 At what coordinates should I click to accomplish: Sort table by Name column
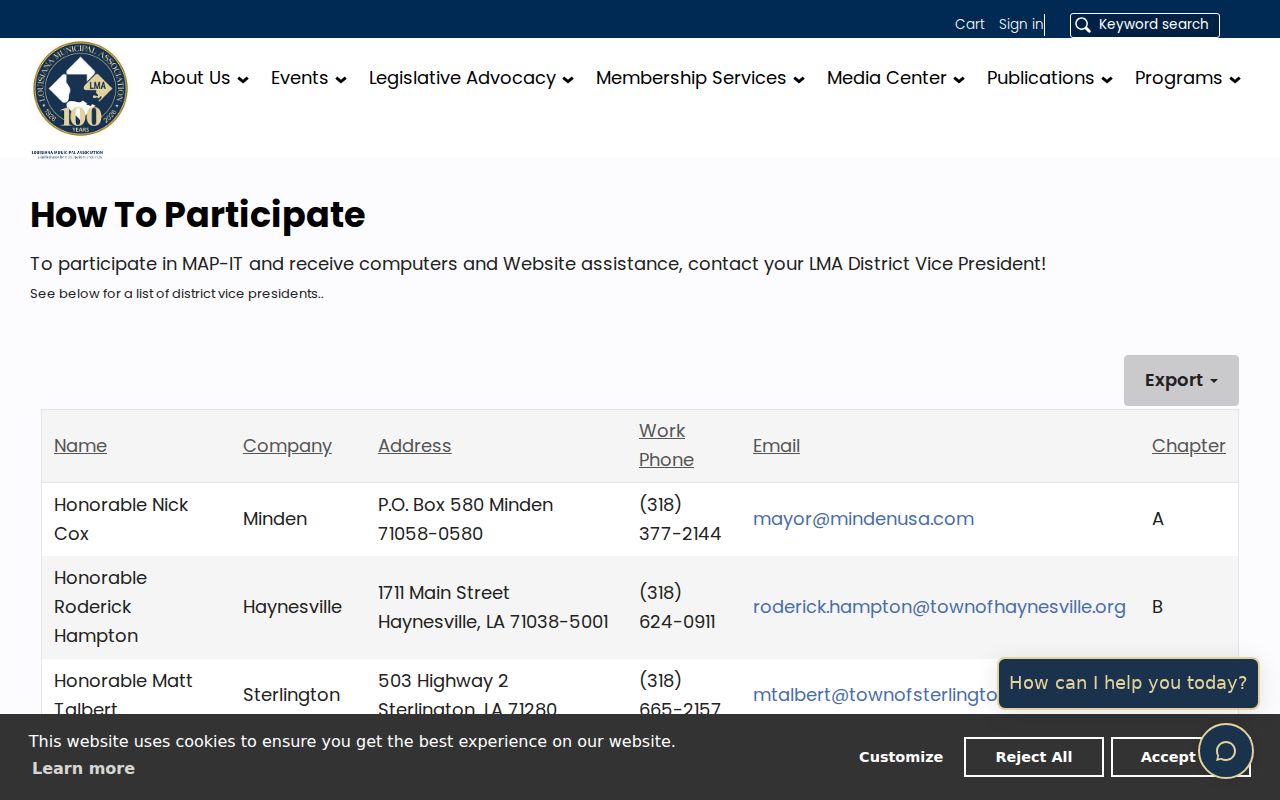(x=80, y=446)
